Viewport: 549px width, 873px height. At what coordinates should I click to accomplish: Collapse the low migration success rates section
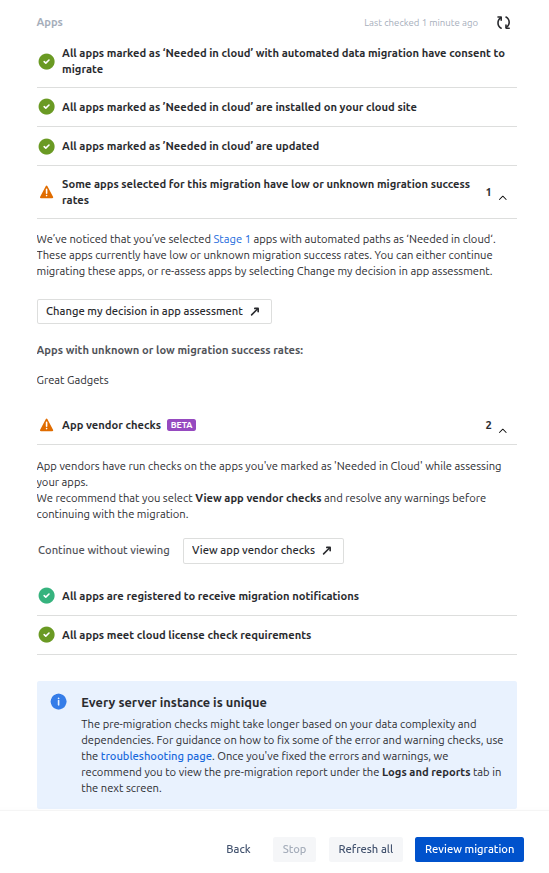pyautogui.click(x=503, y=198)
